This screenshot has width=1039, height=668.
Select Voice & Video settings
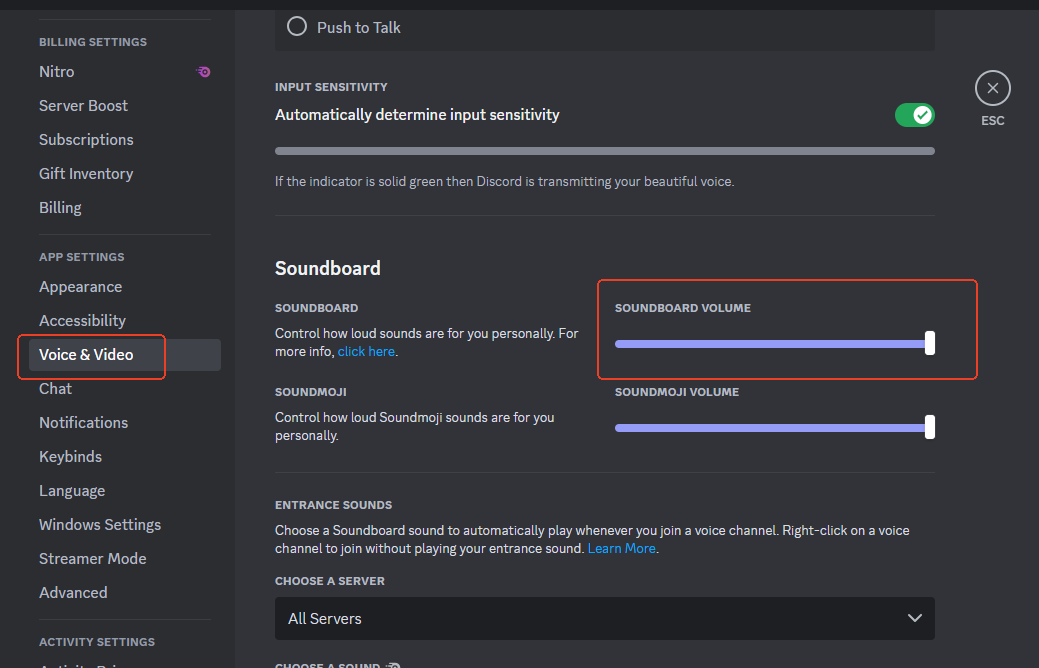tap(125, 355)
